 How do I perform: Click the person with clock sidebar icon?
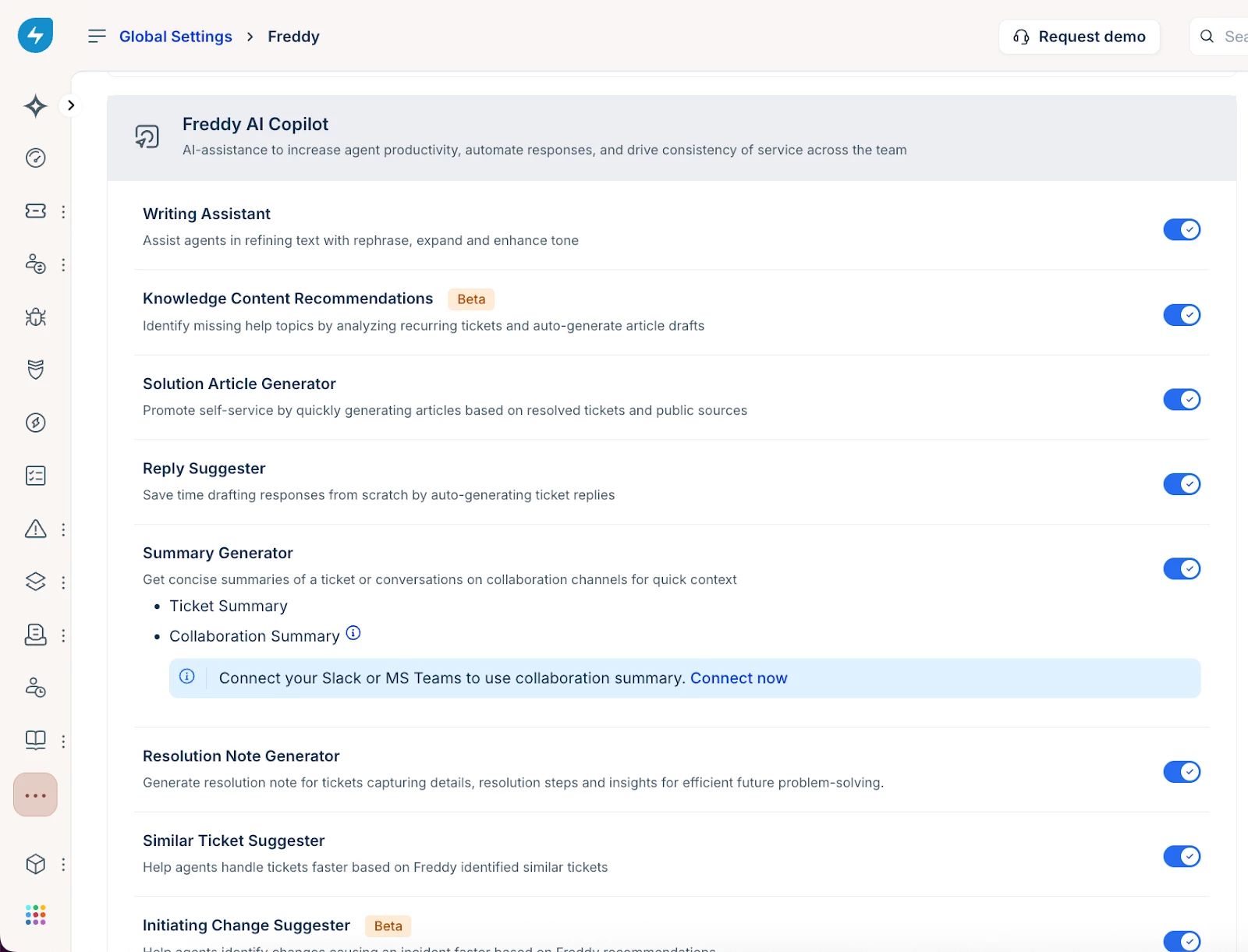coord(35,688)
